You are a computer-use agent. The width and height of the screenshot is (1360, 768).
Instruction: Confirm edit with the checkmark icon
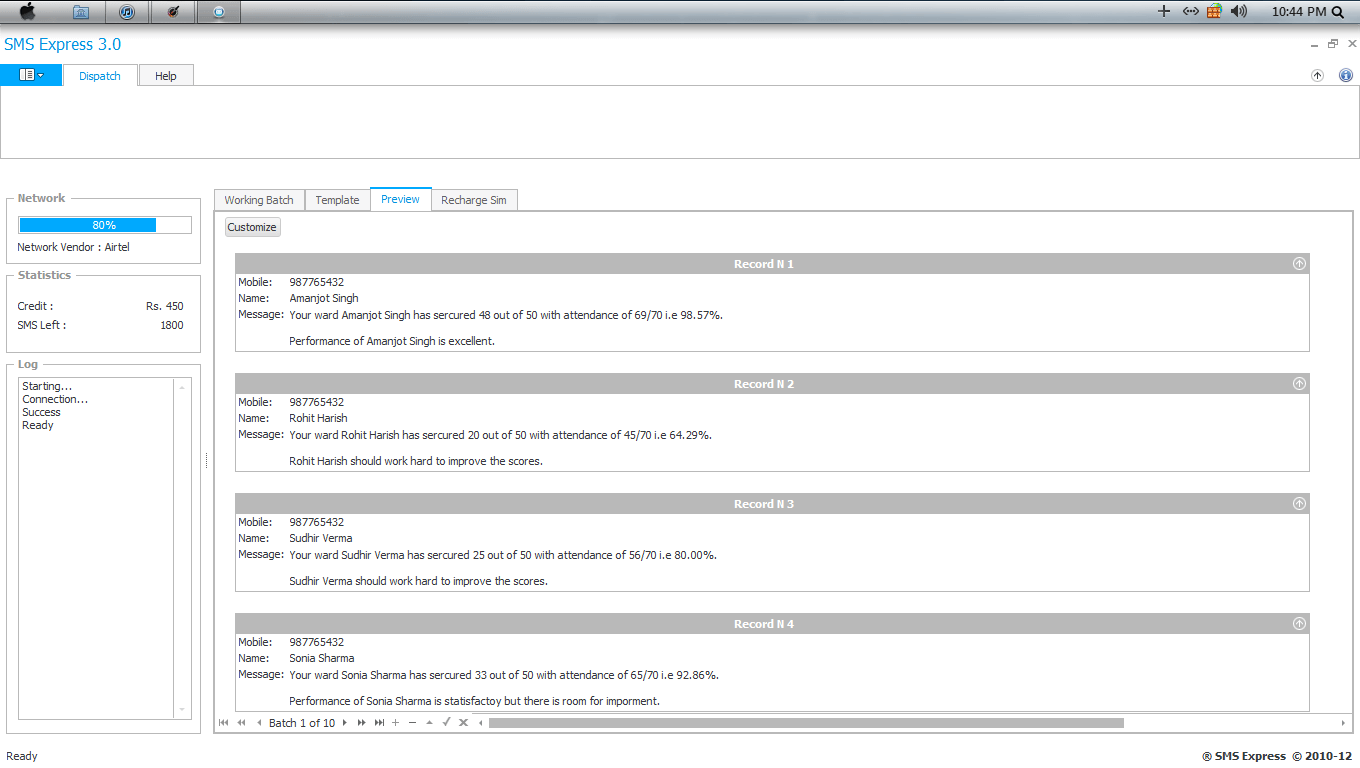[446, 723]
